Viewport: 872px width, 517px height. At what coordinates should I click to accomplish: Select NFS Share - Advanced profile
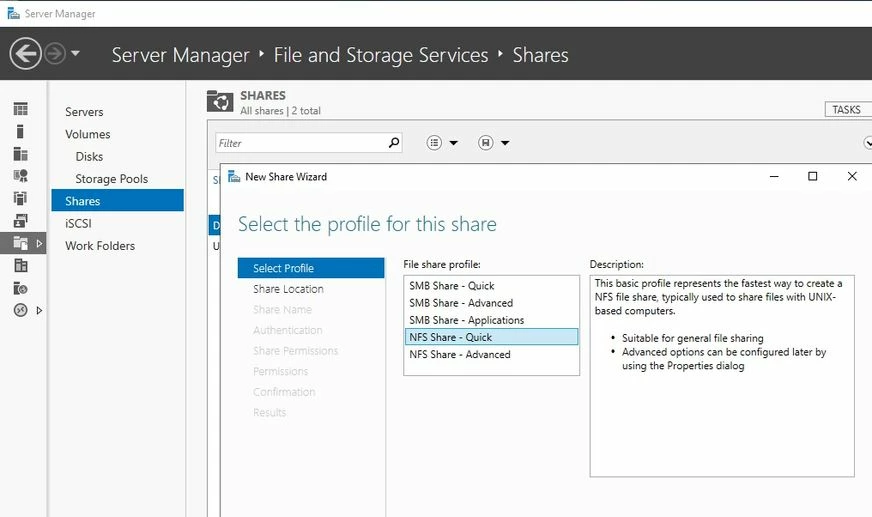click(x=492, y=354)
